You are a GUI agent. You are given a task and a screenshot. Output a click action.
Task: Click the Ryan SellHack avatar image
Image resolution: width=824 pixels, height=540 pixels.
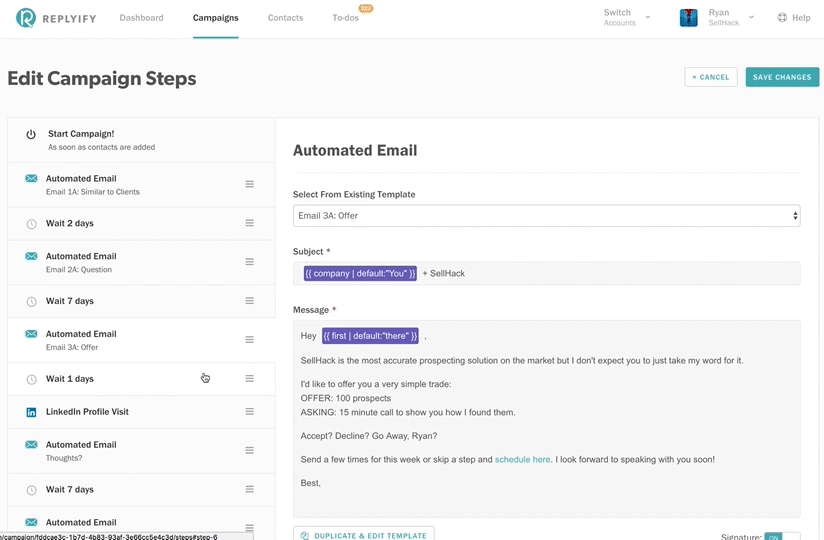(688, 18)
